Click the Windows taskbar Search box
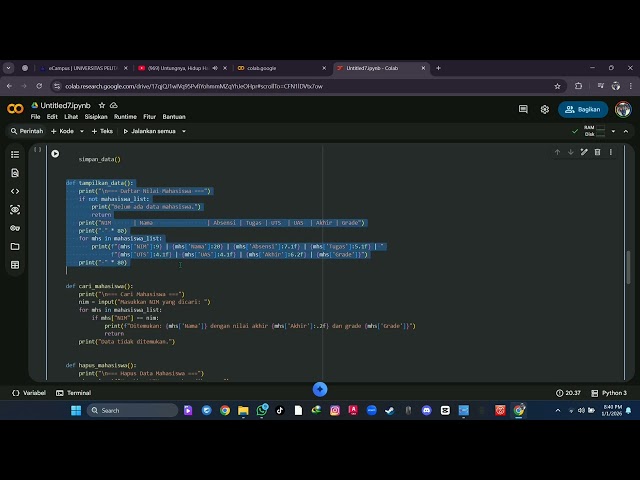The image size is (640, 480). [132, 410]
